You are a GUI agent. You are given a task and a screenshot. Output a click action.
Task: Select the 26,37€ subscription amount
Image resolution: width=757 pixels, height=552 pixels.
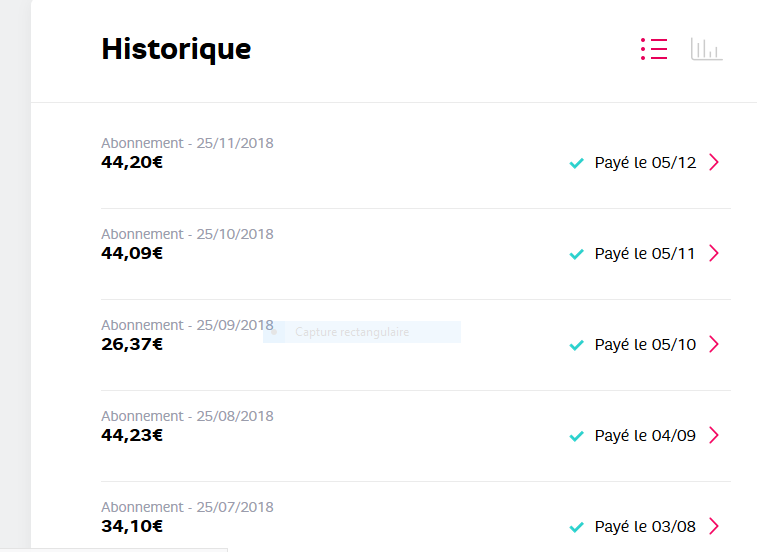coord(132,344)
